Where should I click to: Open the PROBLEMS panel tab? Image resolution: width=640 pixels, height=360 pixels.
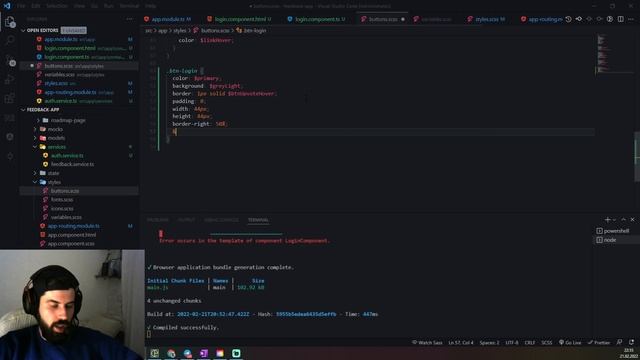(x=158, y=220)
